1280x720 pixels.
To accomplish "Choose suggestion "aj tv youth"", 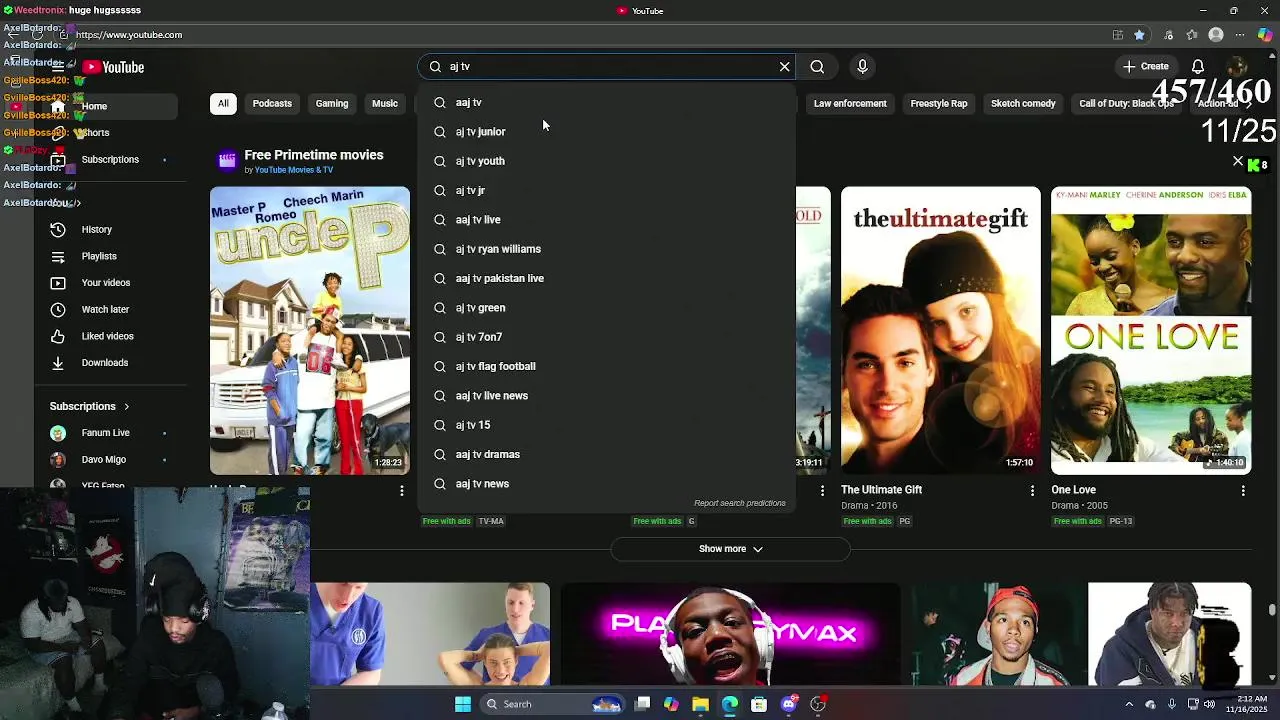I will point(606,161).
